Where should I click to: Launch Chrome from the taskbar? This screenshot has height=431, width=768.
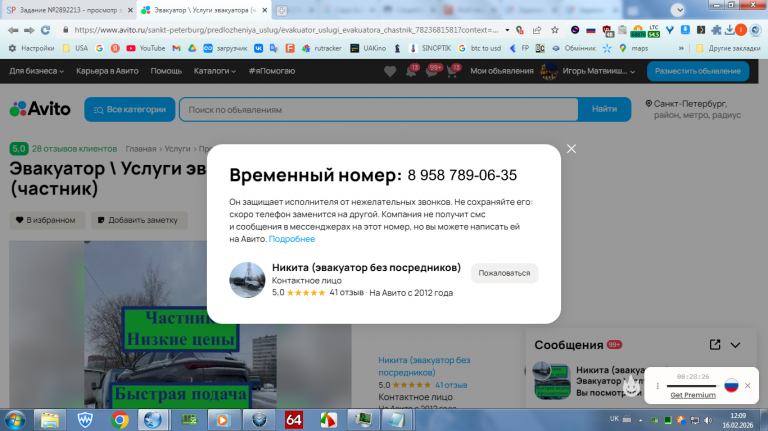(120, 420)
